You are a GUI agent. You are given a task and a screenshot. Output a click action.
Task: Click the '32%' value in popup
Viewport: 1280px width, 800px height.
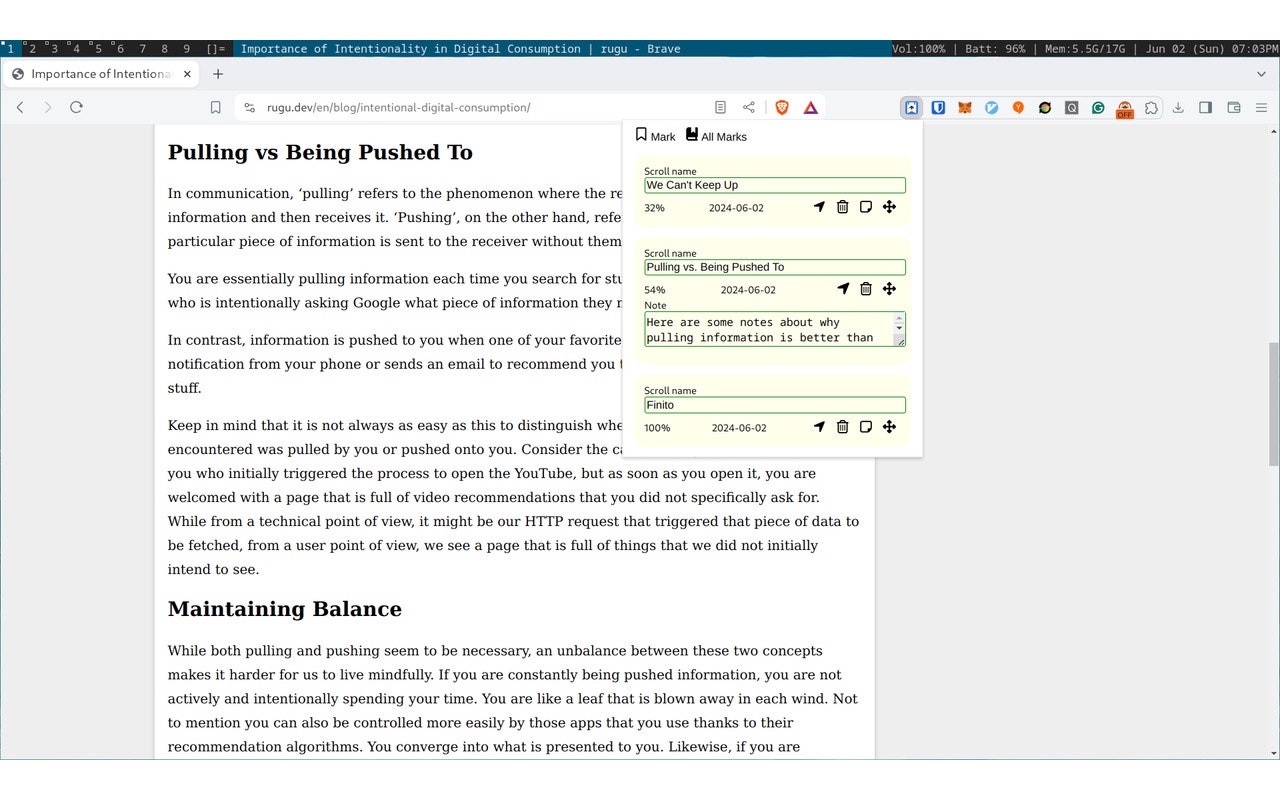pyautogui.click(x=654, y=208)
